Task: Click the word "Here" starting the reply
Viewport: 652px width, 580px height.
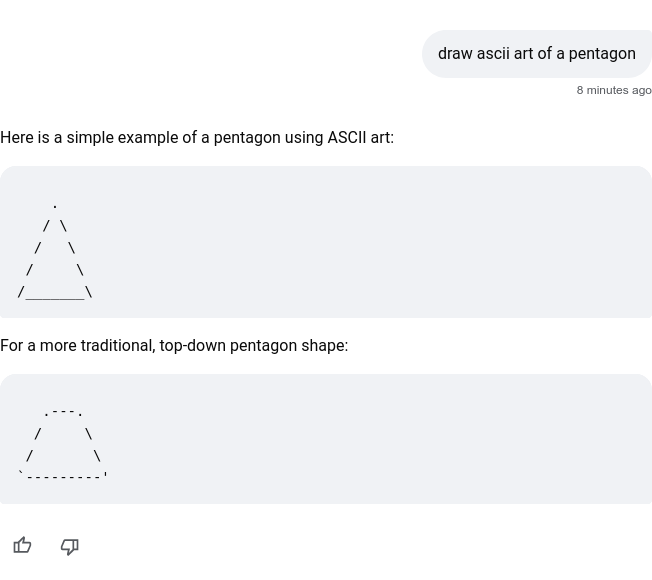Action: point(17,138)
